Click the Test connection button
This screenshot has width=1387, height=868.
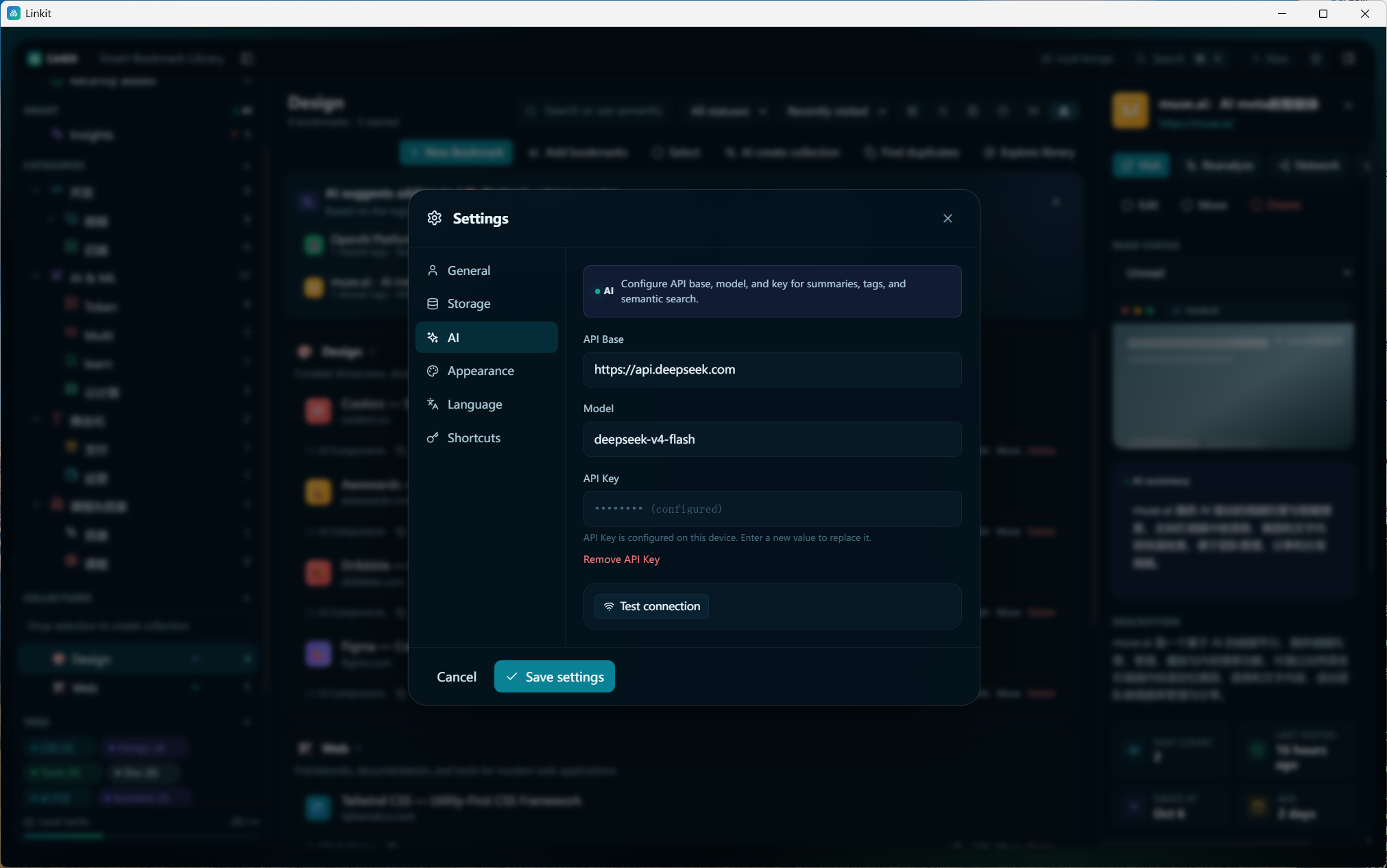[x=651, y=606]
